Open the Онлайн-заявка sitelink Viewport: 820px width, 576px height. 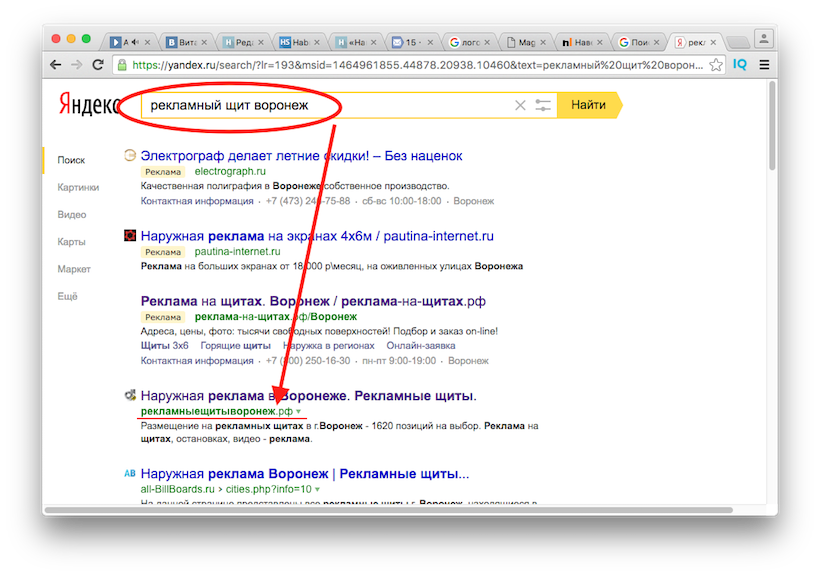(x=420, y=345)
